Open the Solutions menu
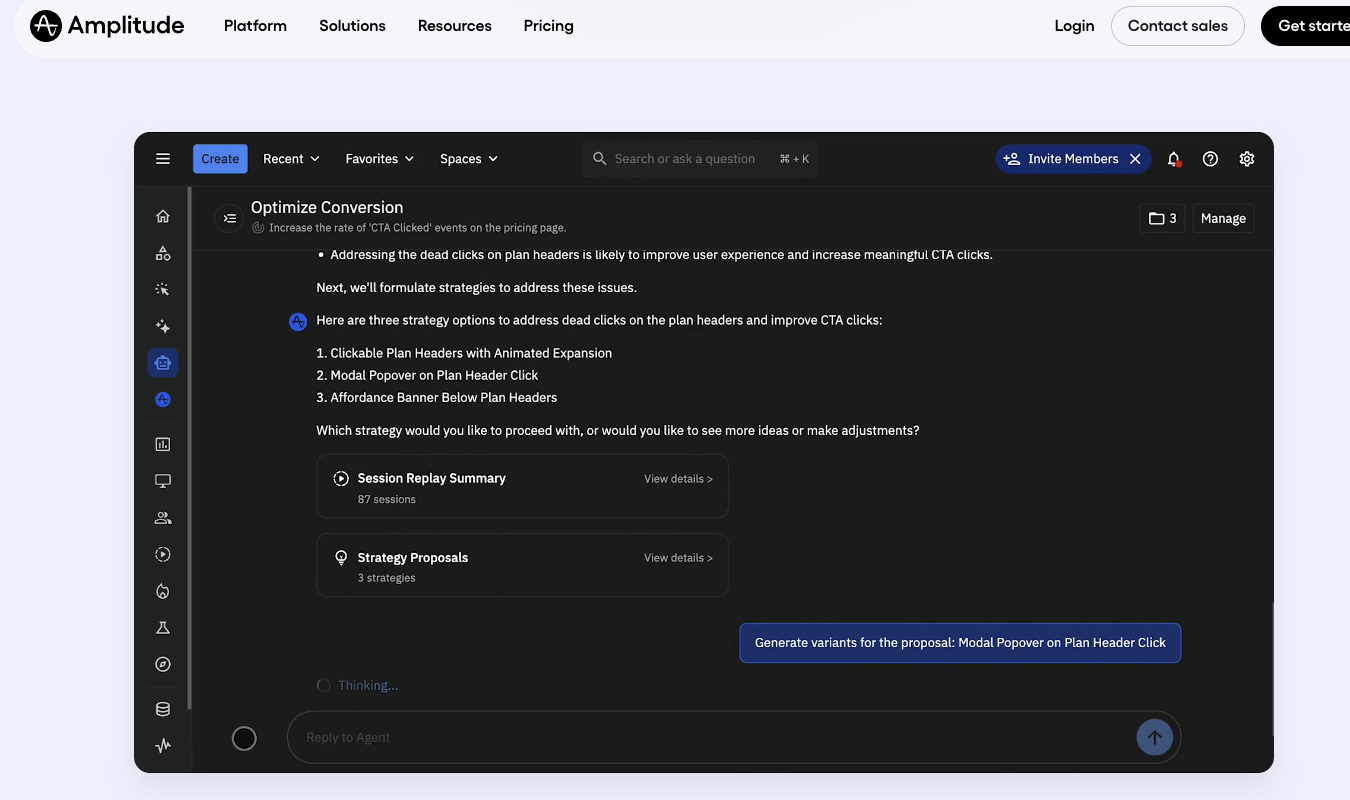The width and height of the screenshot is (1350, 800). tap(352, 26)
